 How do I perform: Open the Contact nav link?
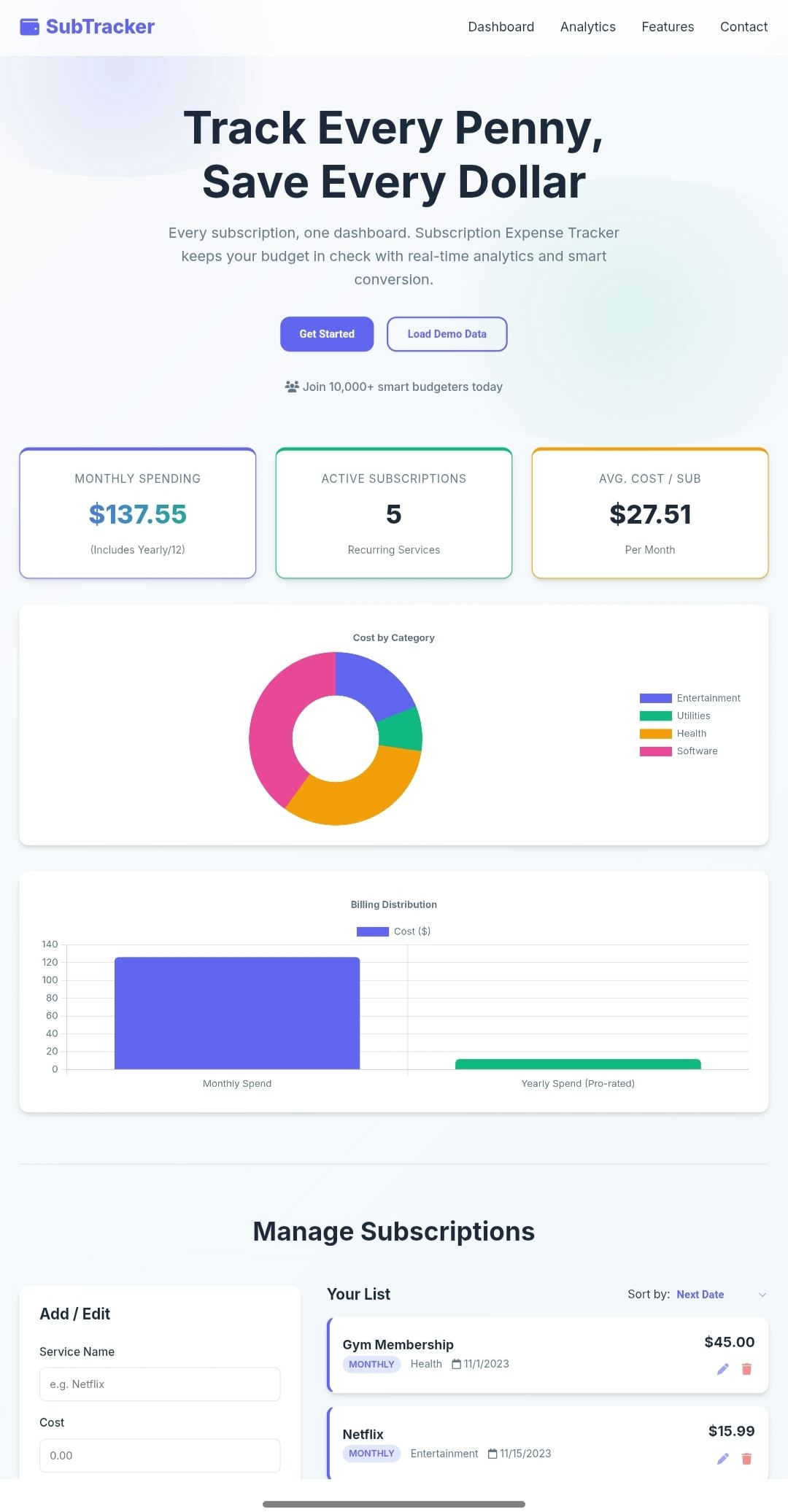click(743, 27)
